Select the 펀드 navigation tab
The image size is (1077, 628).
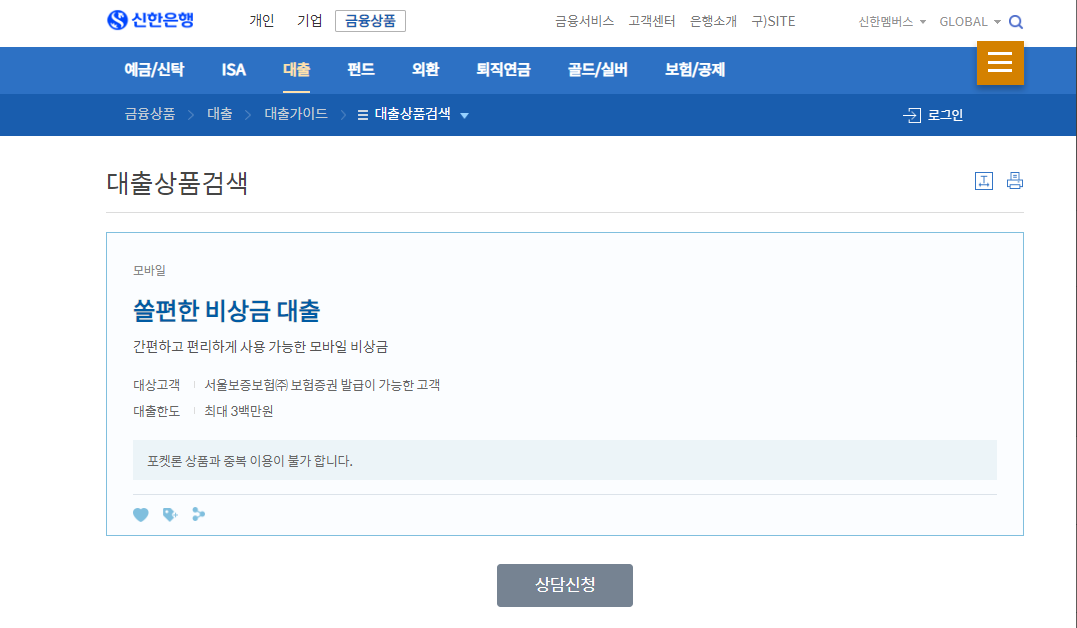tap(360, 70)
